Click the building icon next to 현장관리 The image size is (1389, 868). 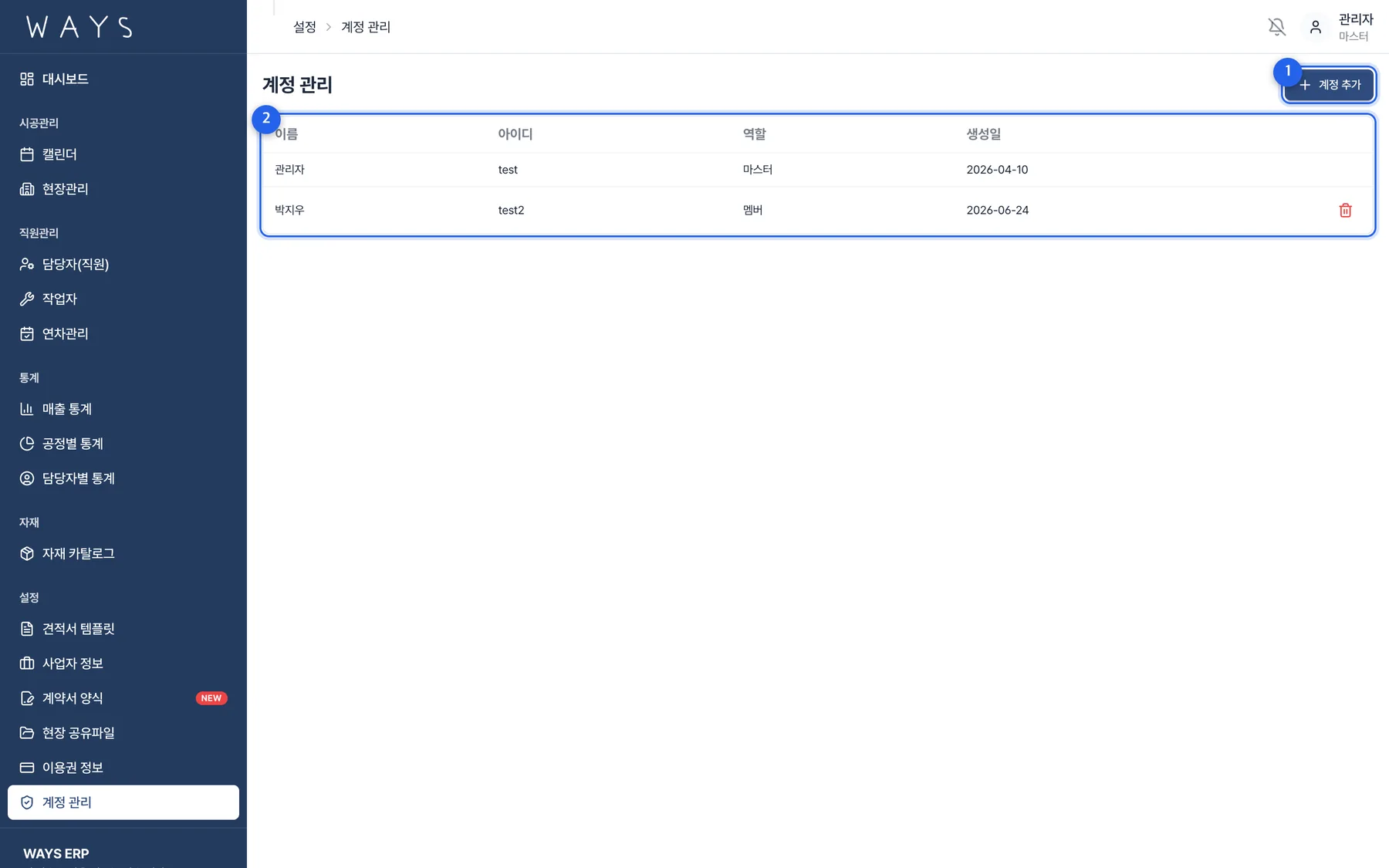pos(27,189)
